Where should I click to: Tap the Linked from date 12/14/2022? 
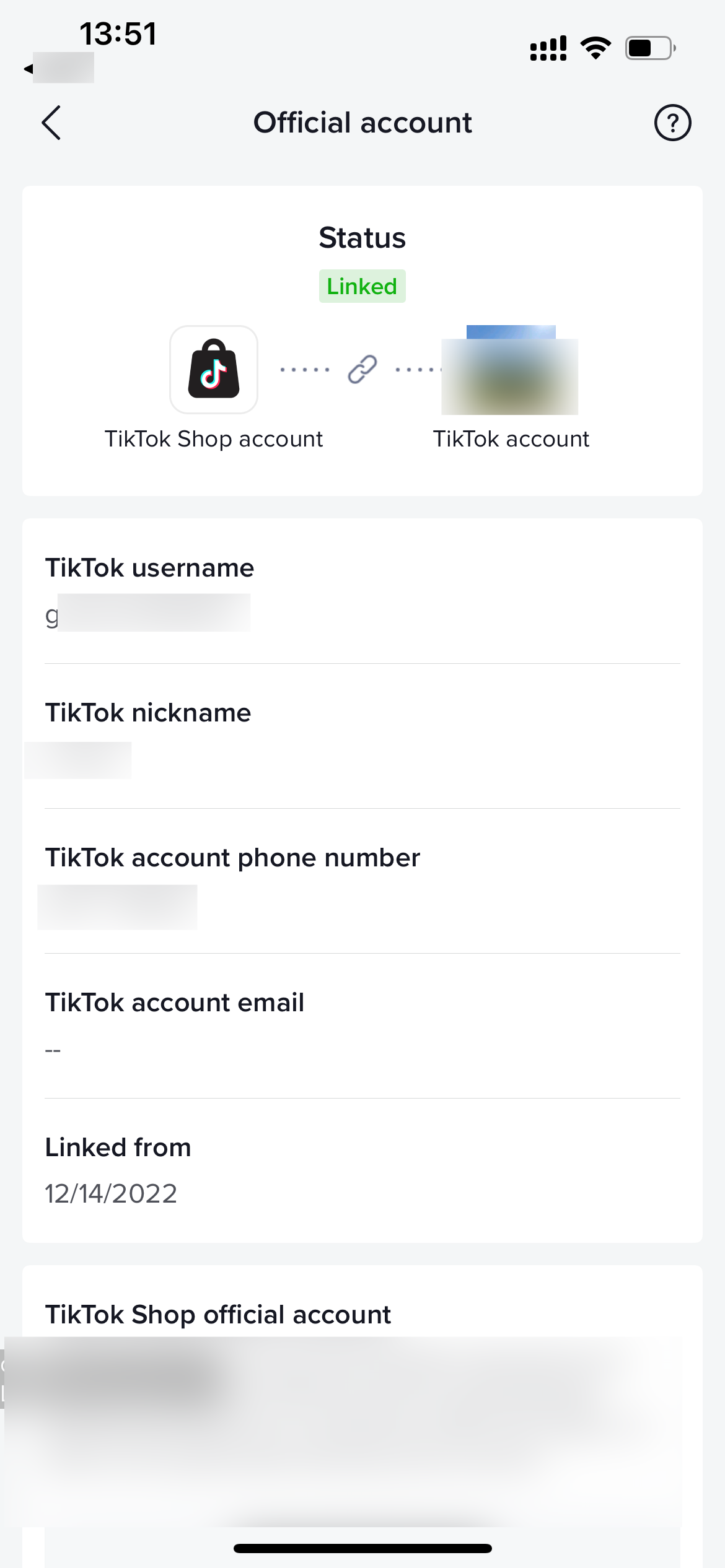click(x=112, y=1193)
